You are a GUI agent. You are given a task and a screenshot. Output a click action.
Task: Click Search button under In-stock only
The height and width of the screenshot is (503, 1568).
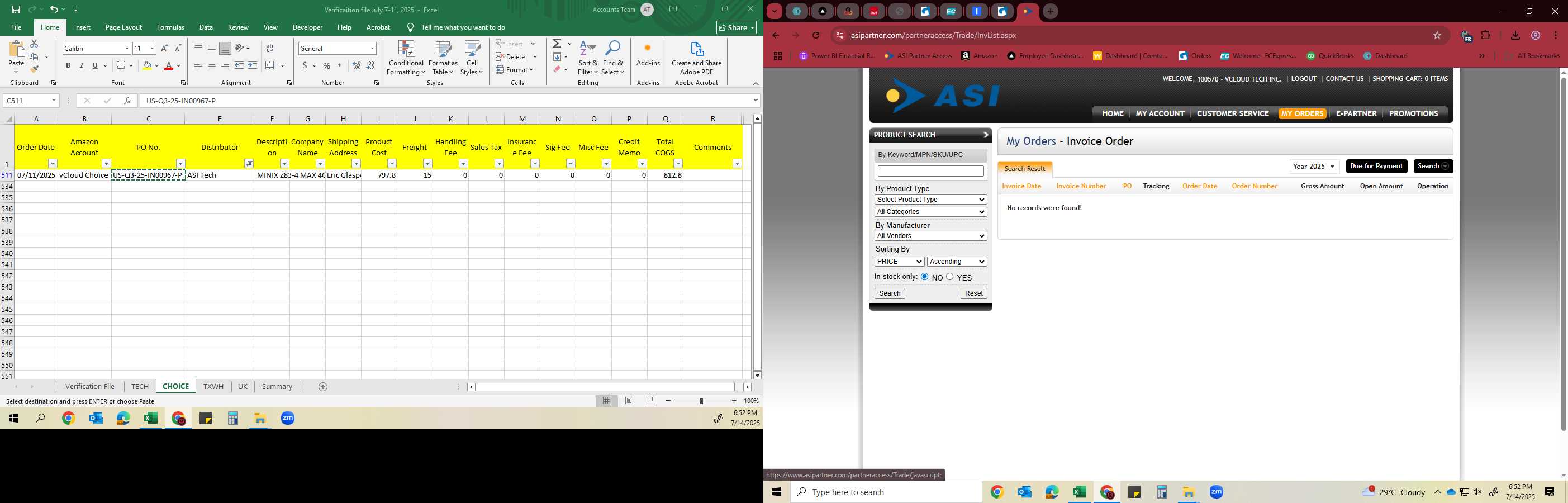(x=889, y=293)
